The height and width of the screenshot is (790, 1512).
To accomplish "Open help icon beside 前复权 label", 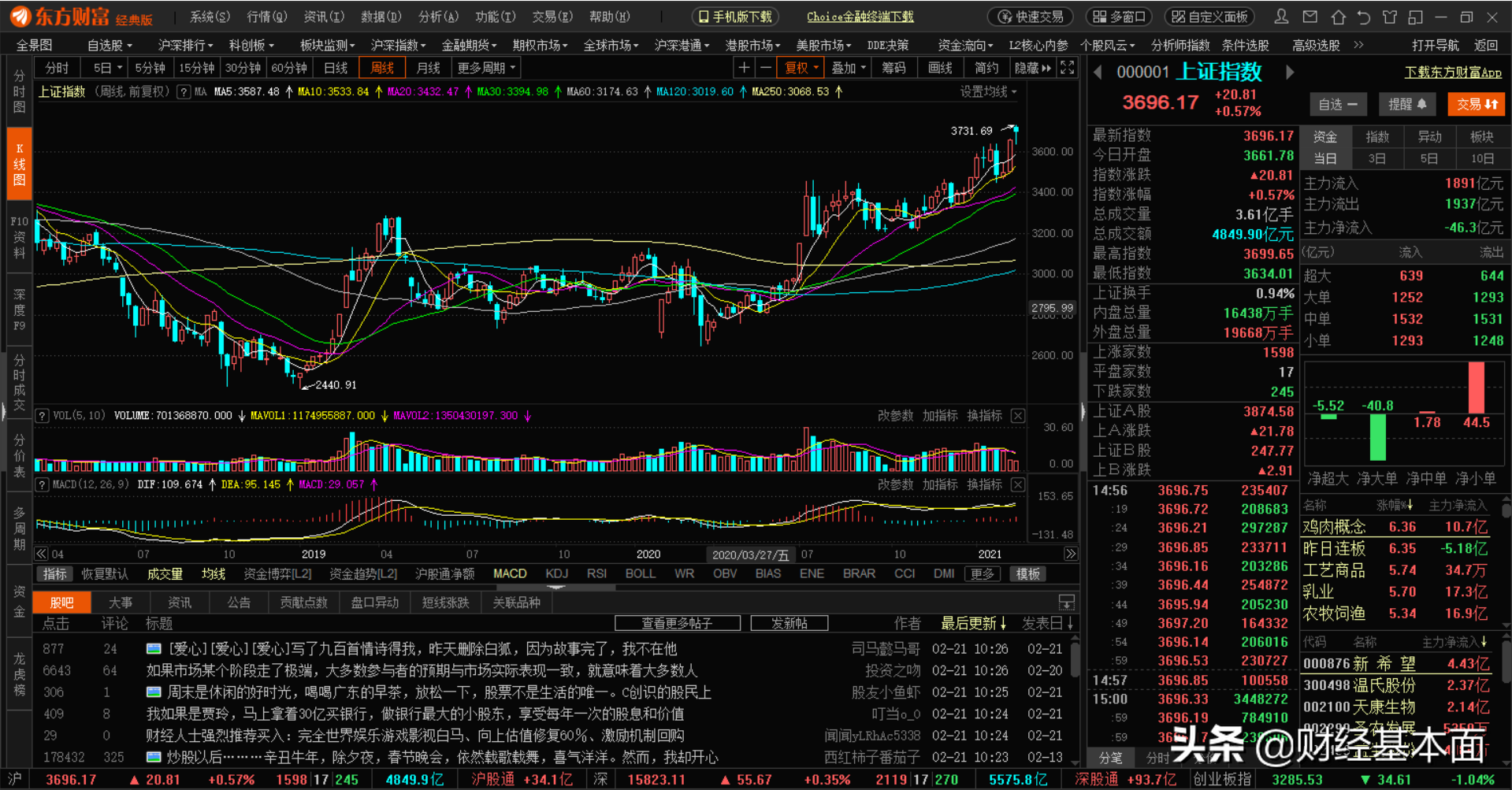I will [184, 92].
